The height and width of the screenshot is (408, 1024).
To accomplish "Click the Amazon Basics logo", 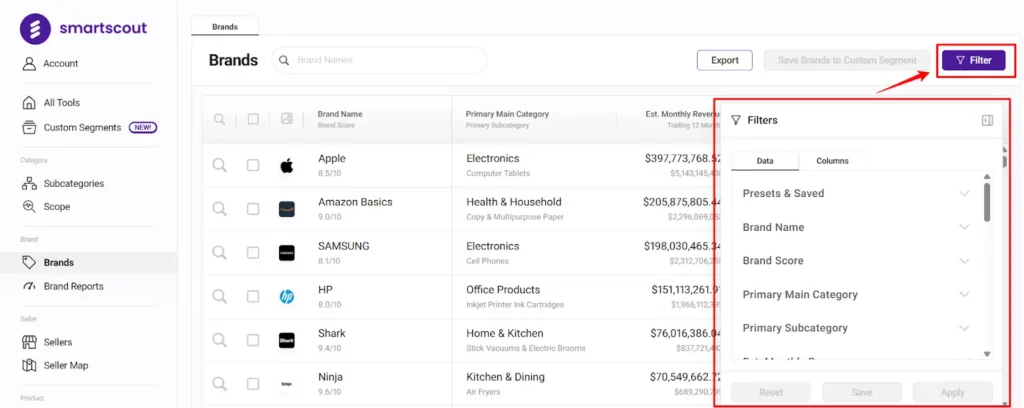I will point(287,209).
